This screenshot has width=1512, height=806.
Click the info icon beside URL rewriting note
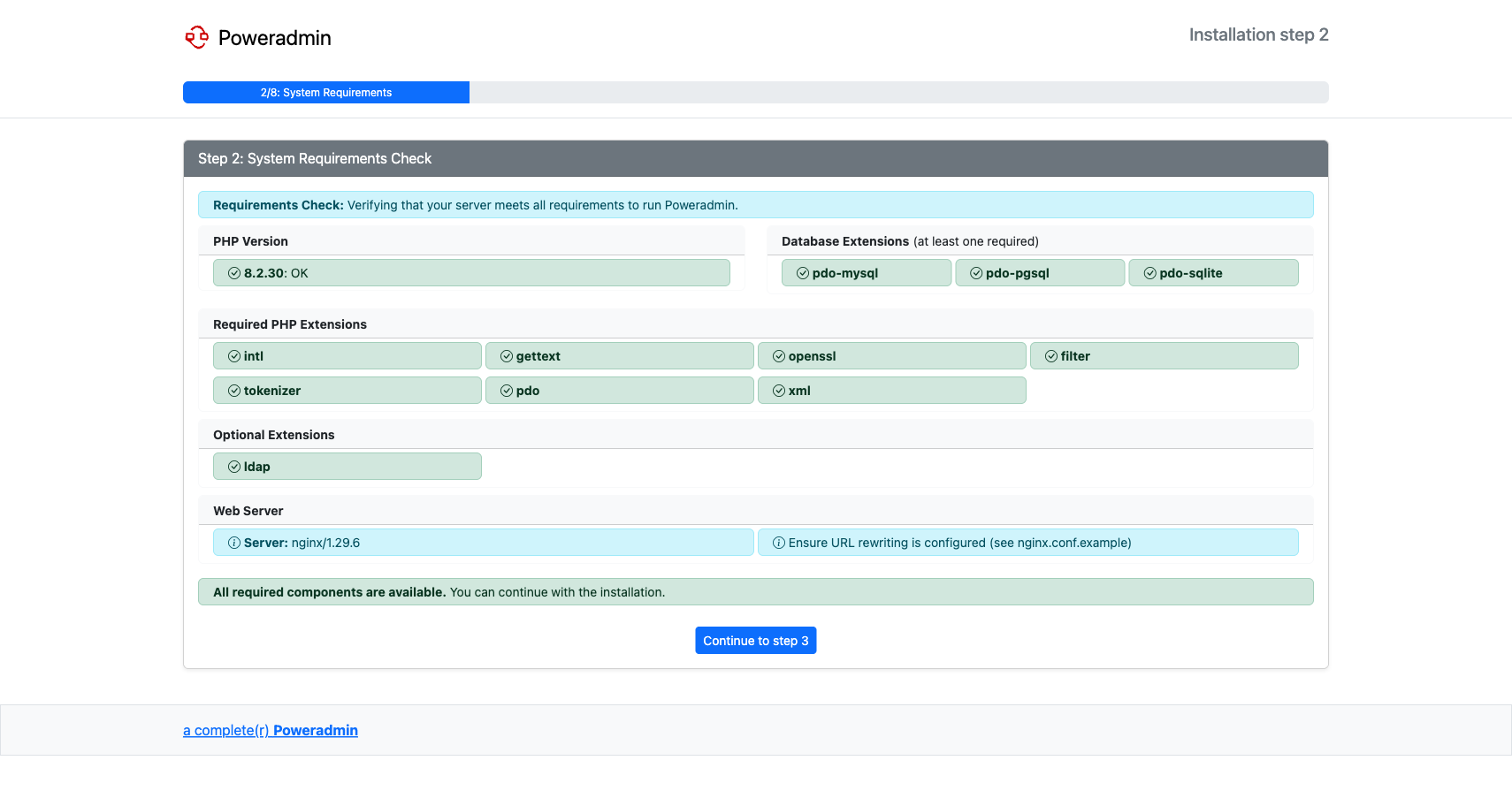[x=779, y=543]
